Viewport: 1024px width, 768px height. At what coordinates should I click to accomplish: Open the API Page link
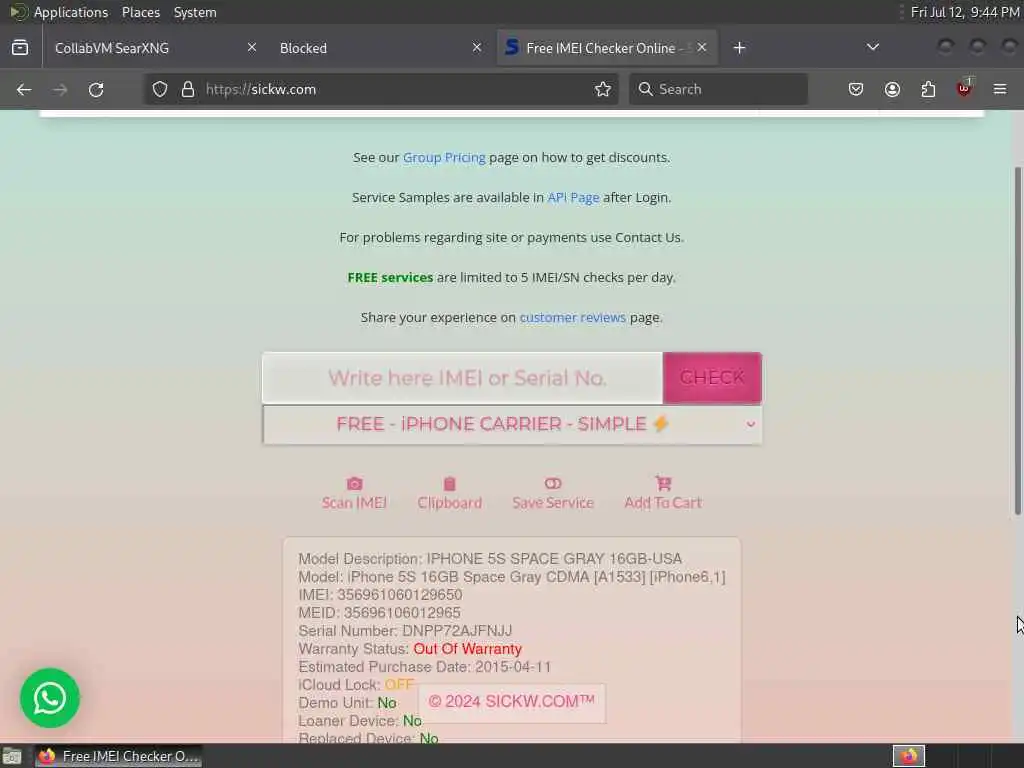(x=573, y=197)
